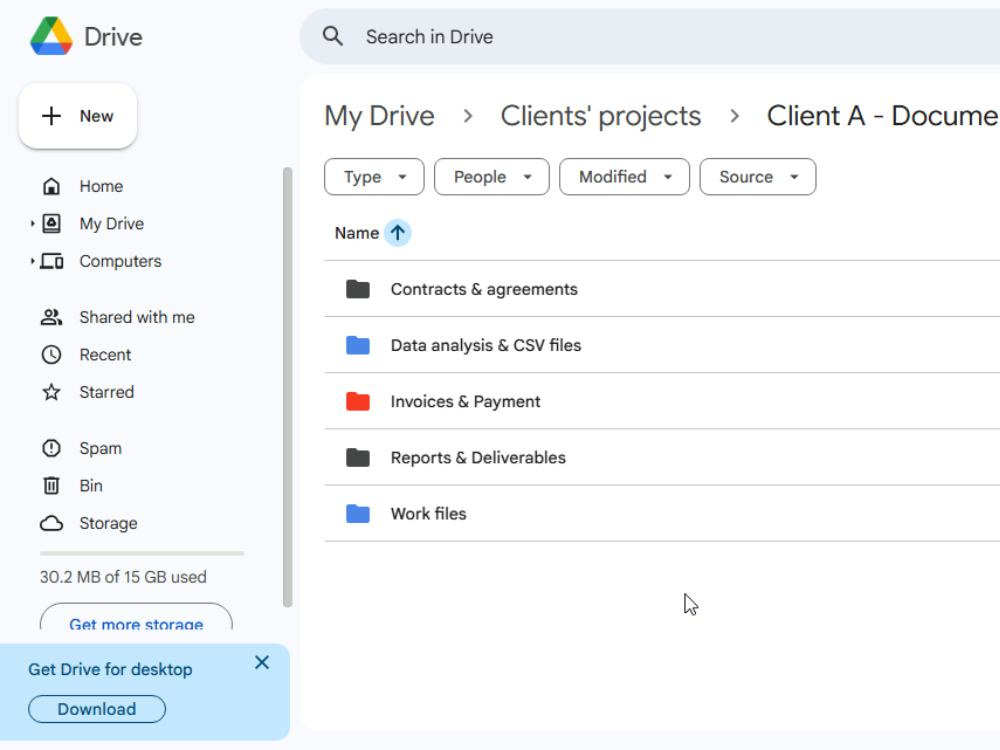Go to Clients' projects breadcrumb

600,116
